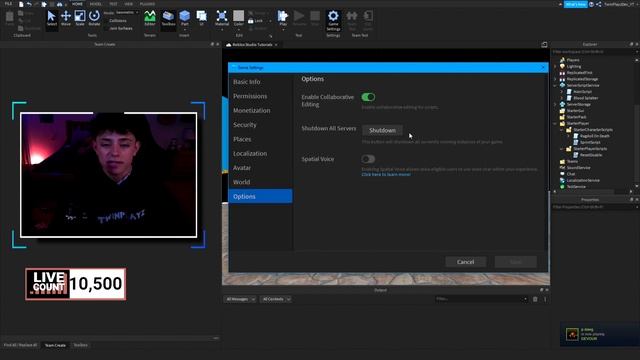
Task: Open the Spatial Voice learn more link
Action: [x=386, y=174]
